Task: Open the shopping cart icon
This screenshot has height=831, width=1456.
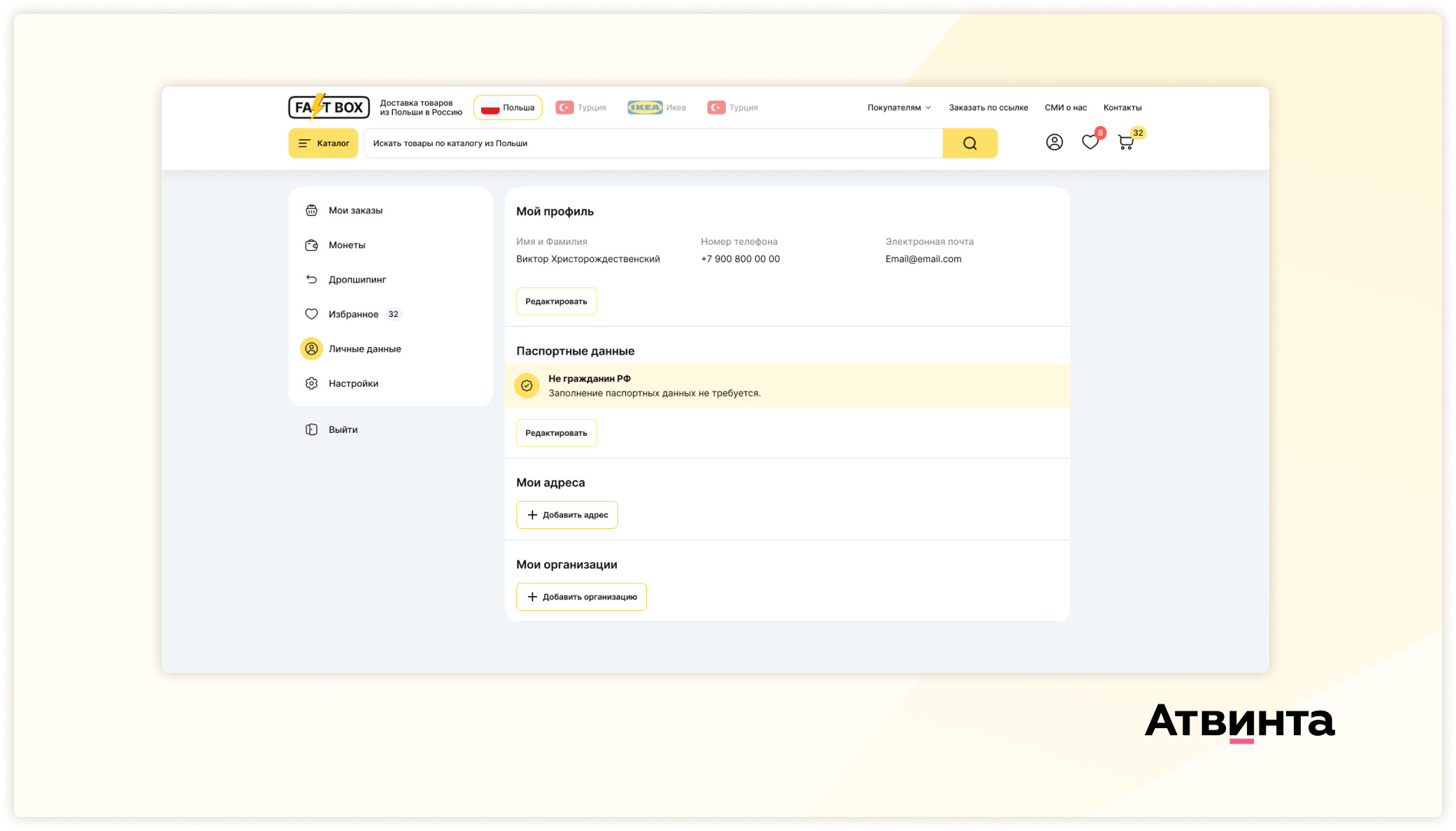Action: pos(1125,143)
